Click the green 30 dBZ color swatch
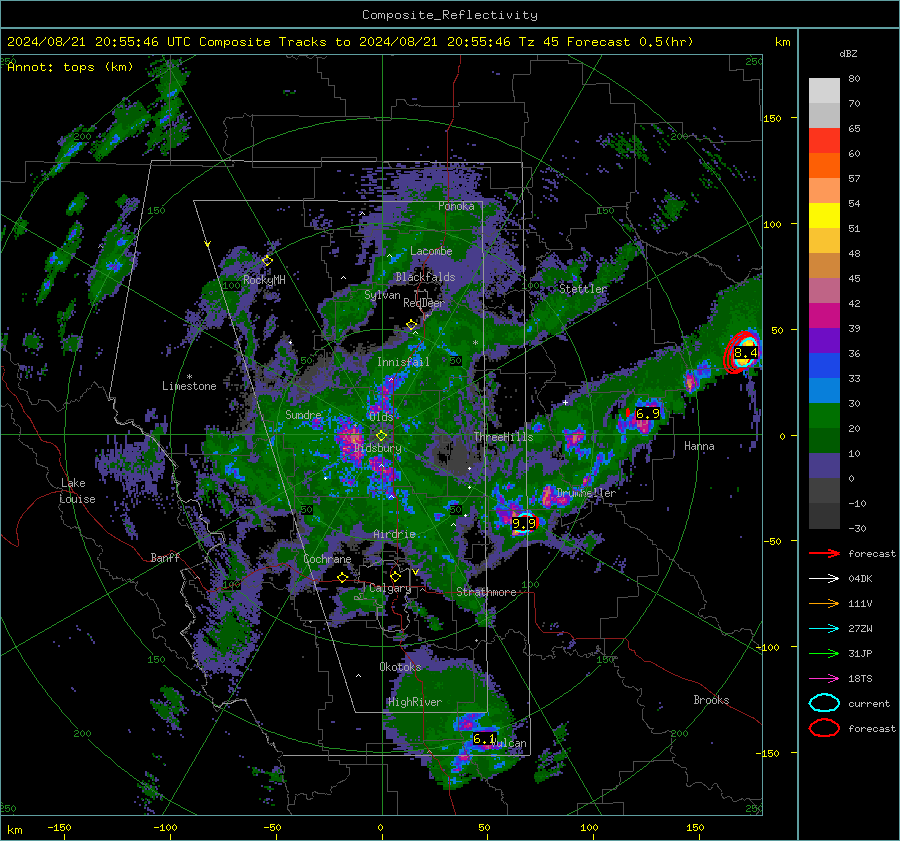 click(x=824, y=415)
